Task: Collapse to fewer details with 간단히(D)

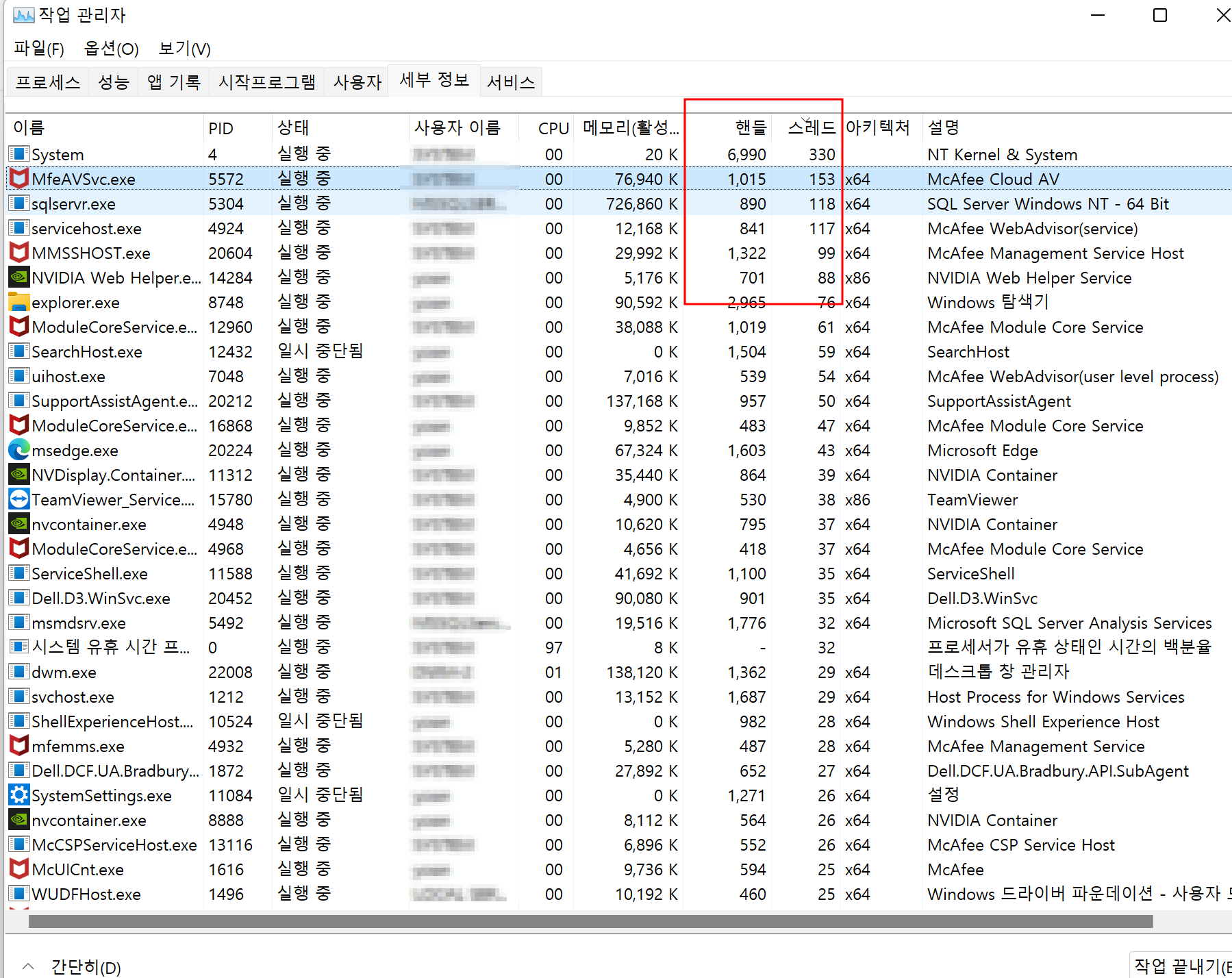Action: tap(73, 966)
